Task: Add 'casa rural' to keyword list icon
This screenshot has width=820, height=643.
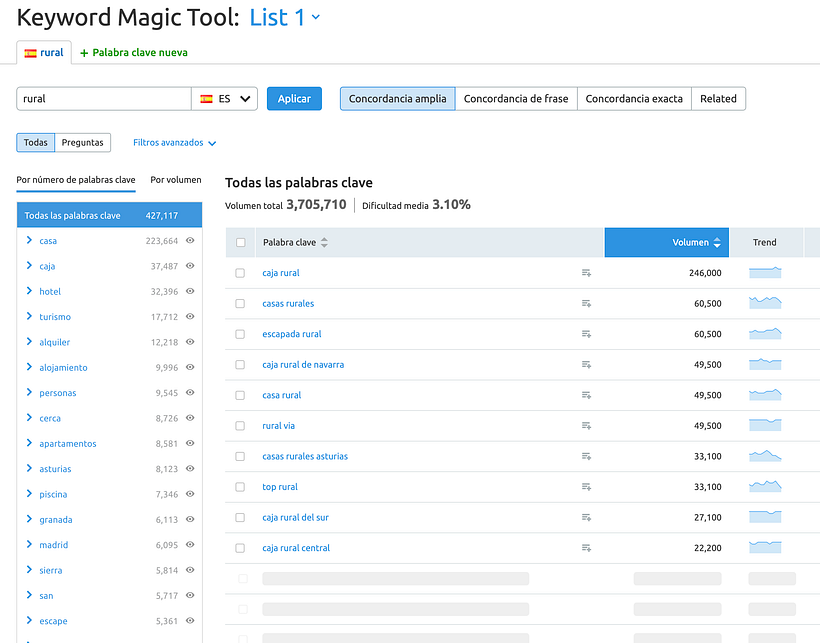Action: click(586, 395)
